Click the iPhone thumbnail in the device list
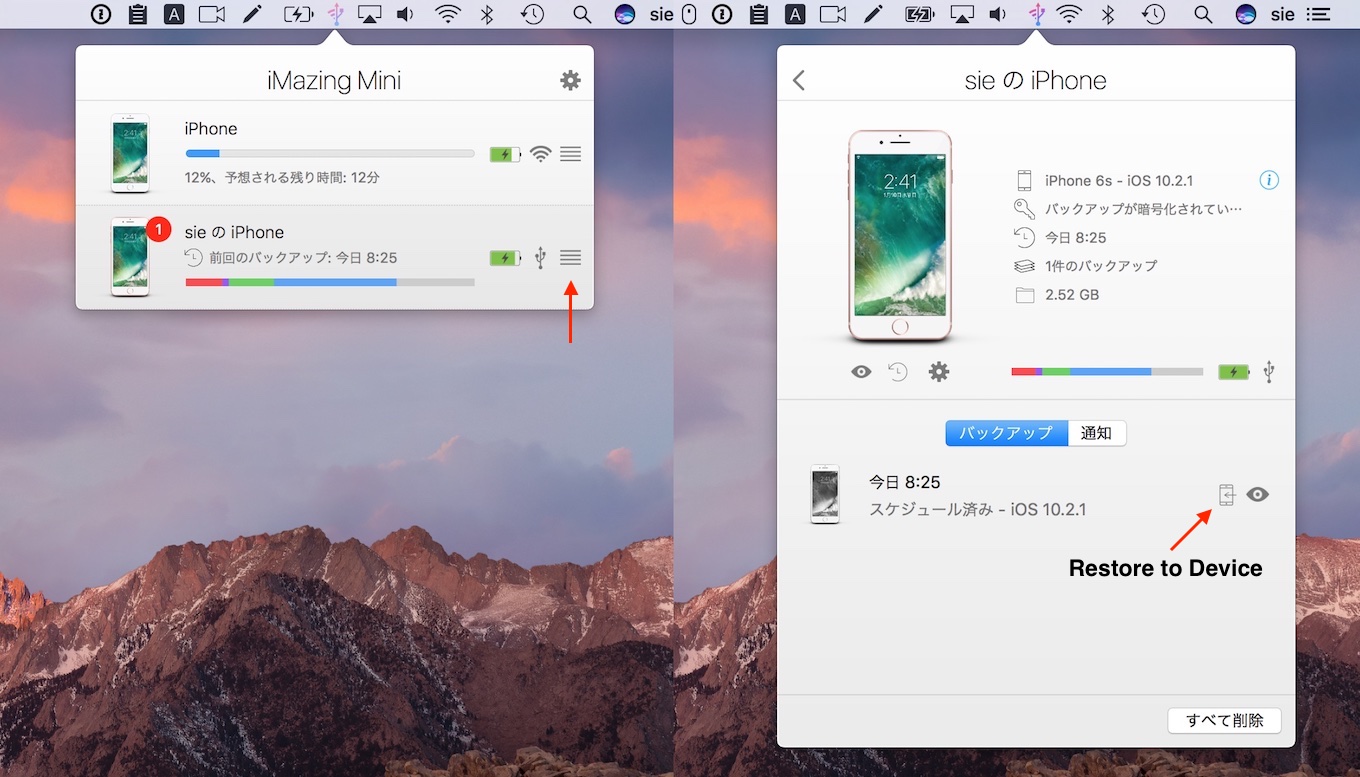Viewport: 1360px width, 777px height. [x=129, y=154]
